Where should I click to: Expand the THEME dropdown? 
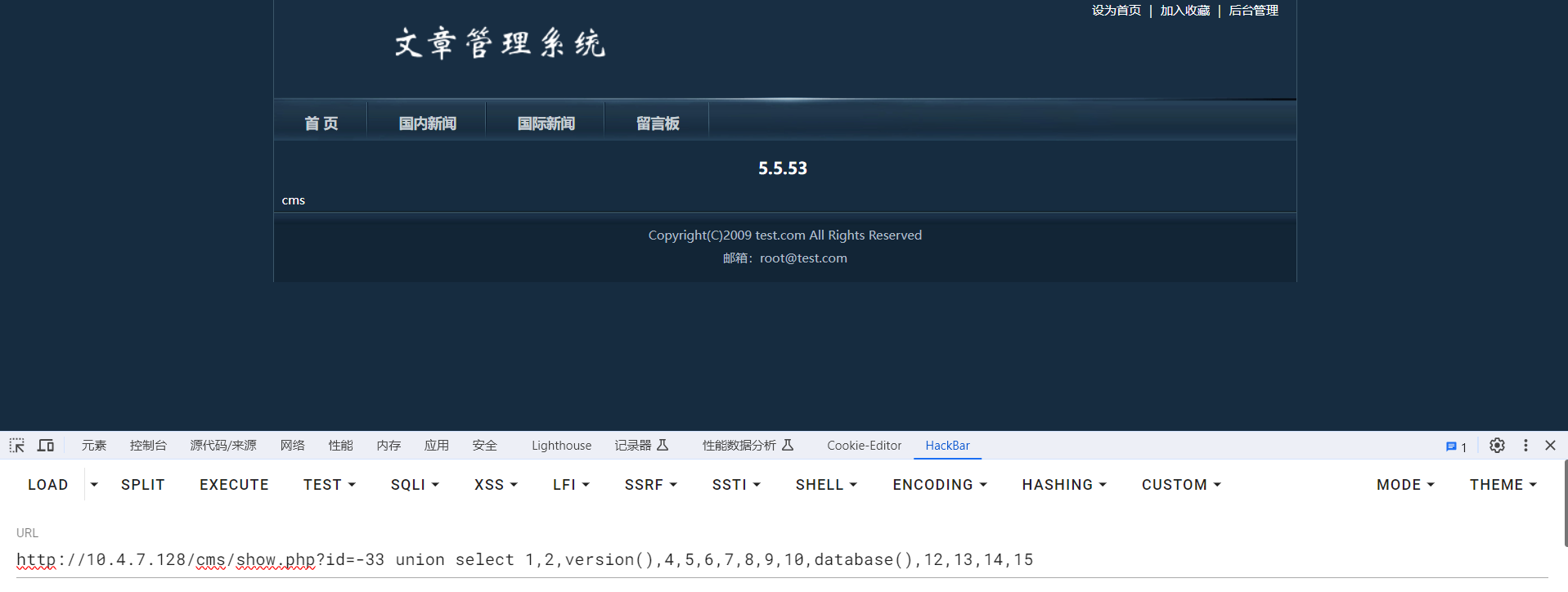click(1503, 485)
